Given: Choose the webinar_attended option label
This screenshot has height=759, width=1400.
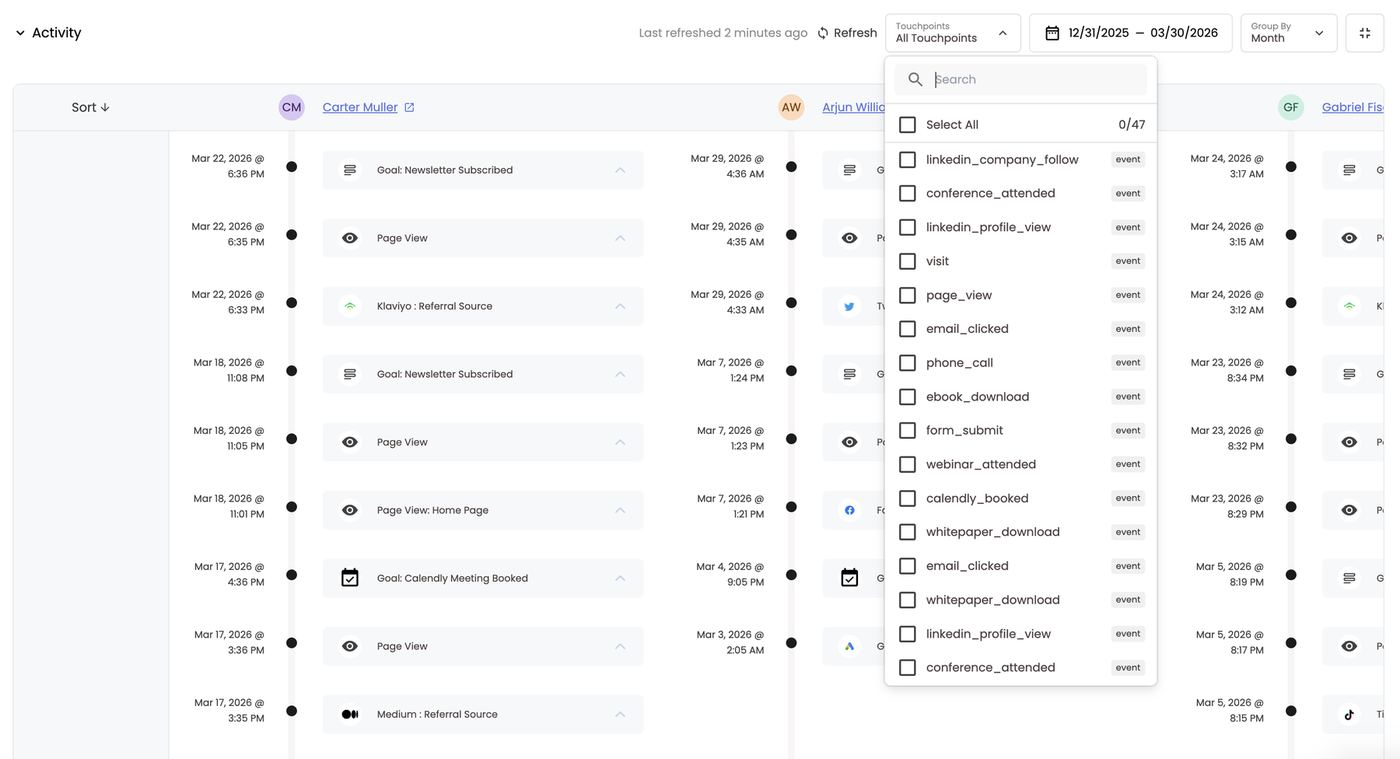Looking at the screenshot, I should coord(981,464).
